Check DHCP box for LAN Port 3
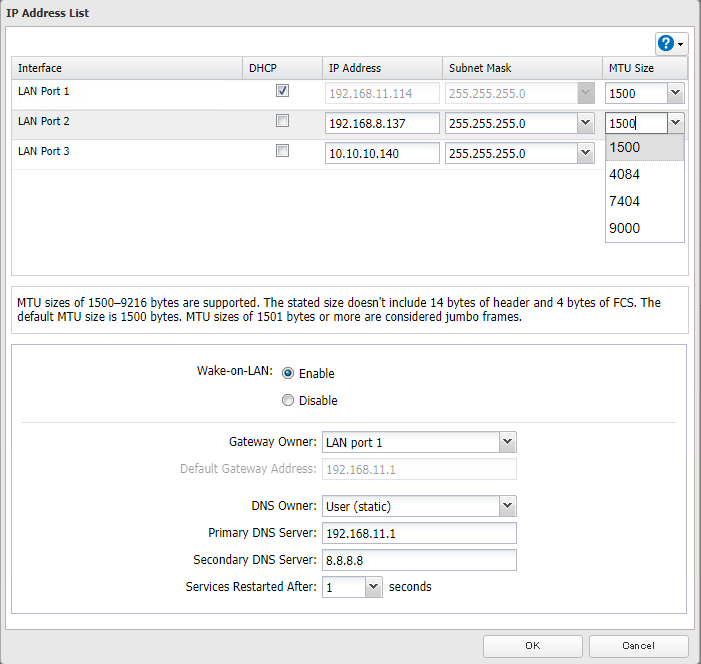Image resolution: width=701 pixels, height=664 pixels. 283,151
